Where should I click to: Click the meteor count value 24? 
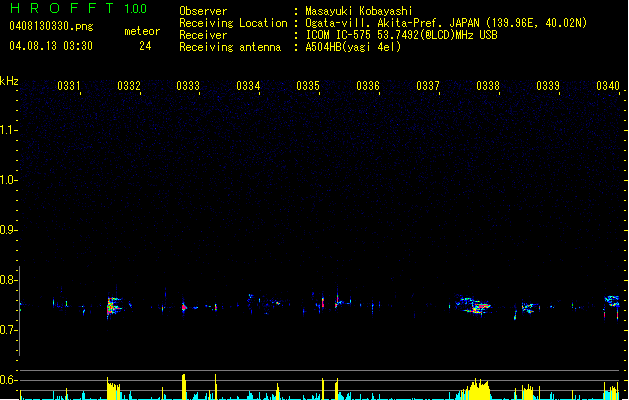(x=145, y=46)
